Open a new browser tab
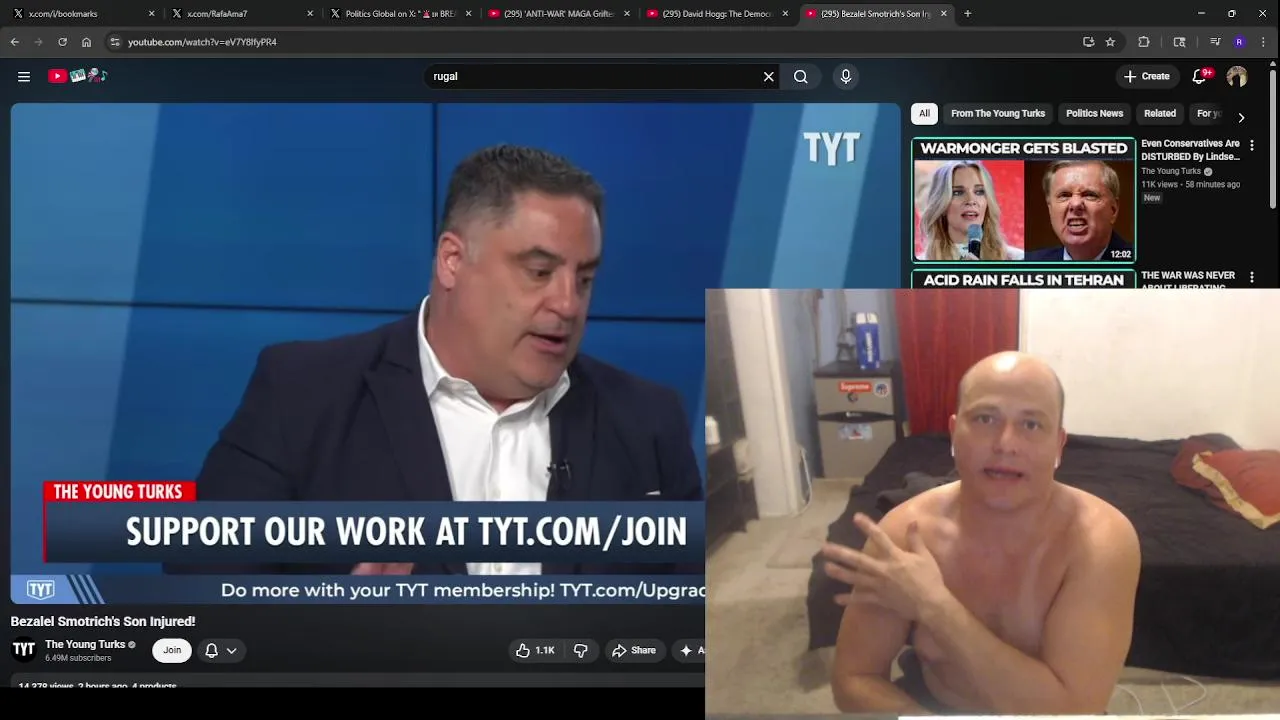 coord(968,14)
